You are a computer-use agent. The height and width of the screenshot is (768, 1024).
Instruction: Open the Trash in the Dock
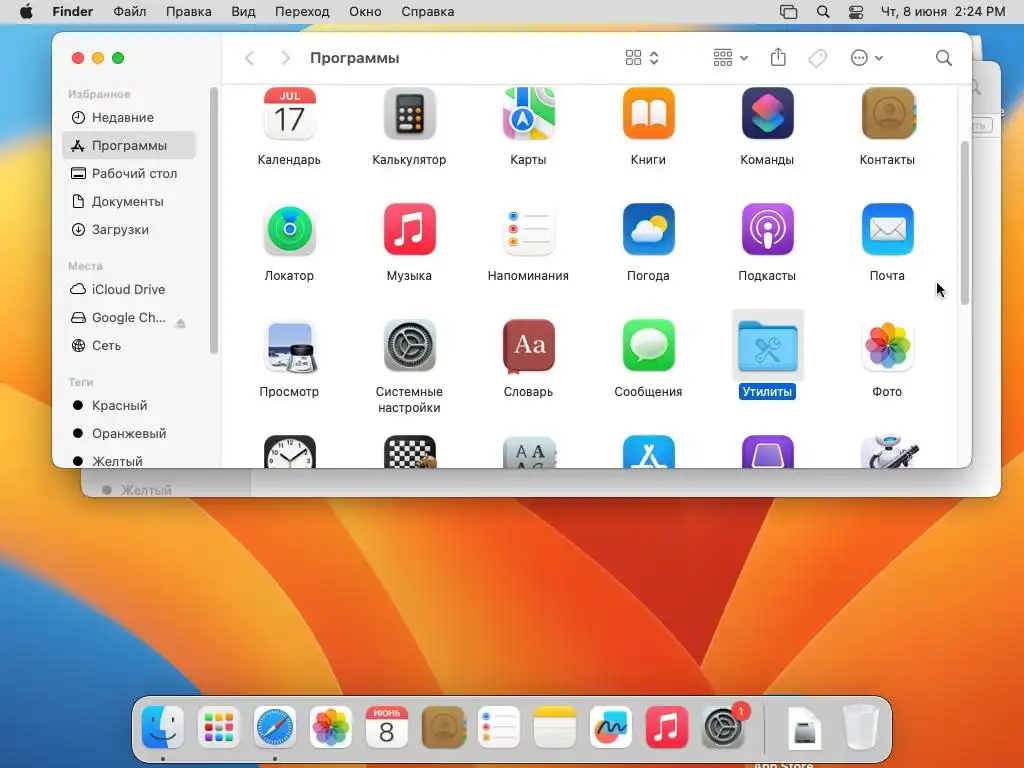tap(861, 727)
